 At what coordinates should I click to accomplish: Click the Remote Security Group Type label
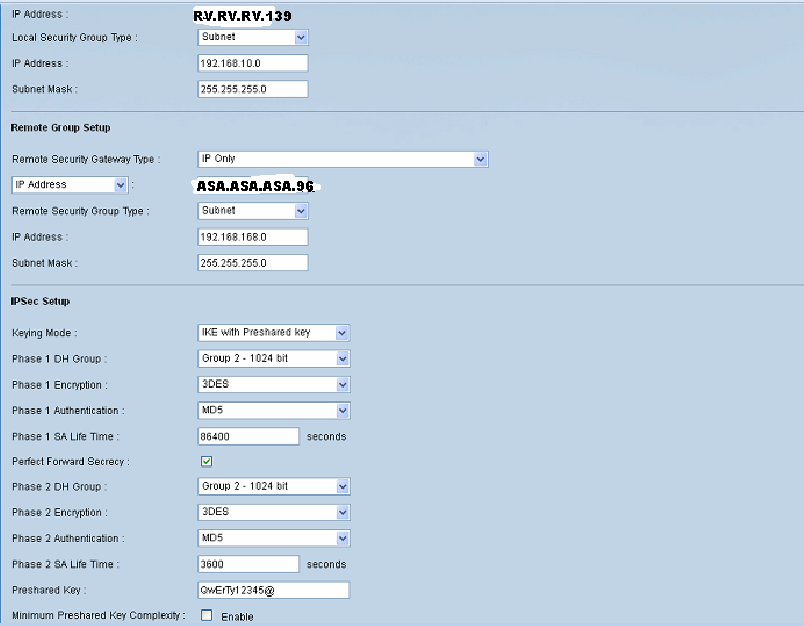(x=81, y=211)
